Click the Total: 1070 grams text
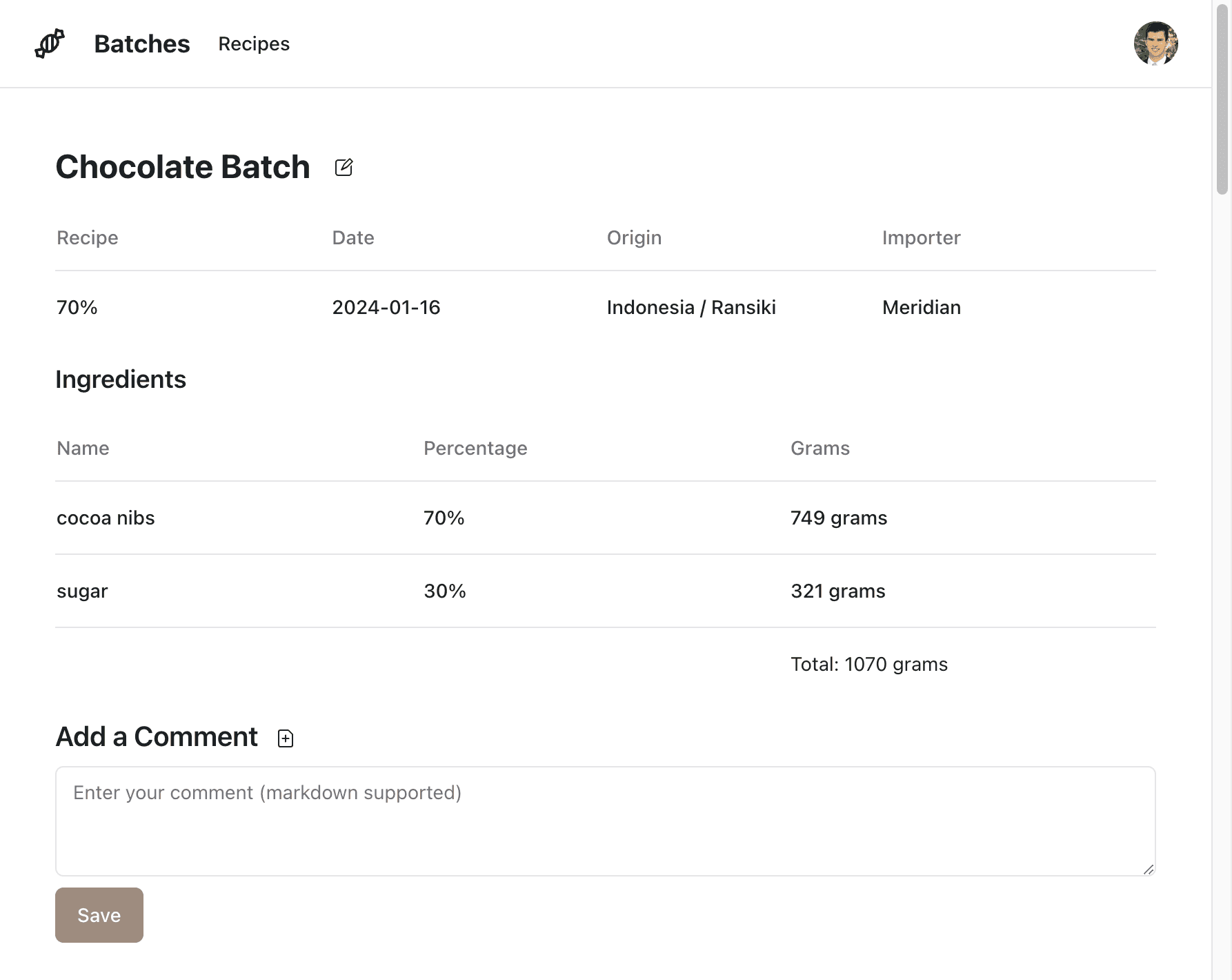 point(869,664)
